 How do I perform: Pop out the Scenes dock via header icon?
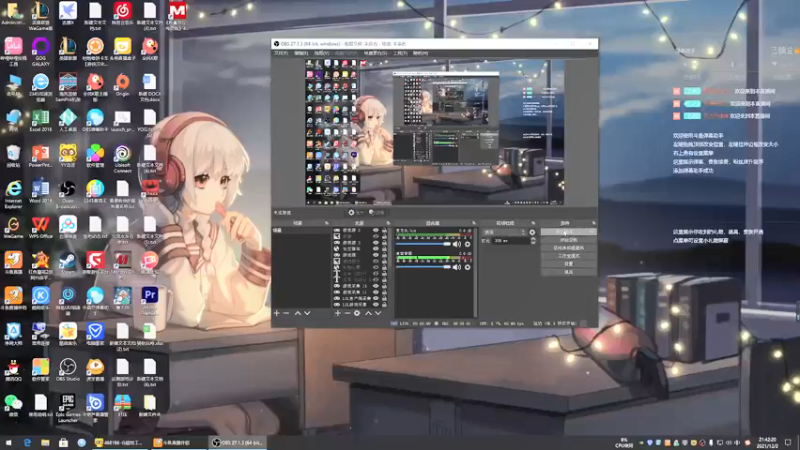click(x=327, y=223)
